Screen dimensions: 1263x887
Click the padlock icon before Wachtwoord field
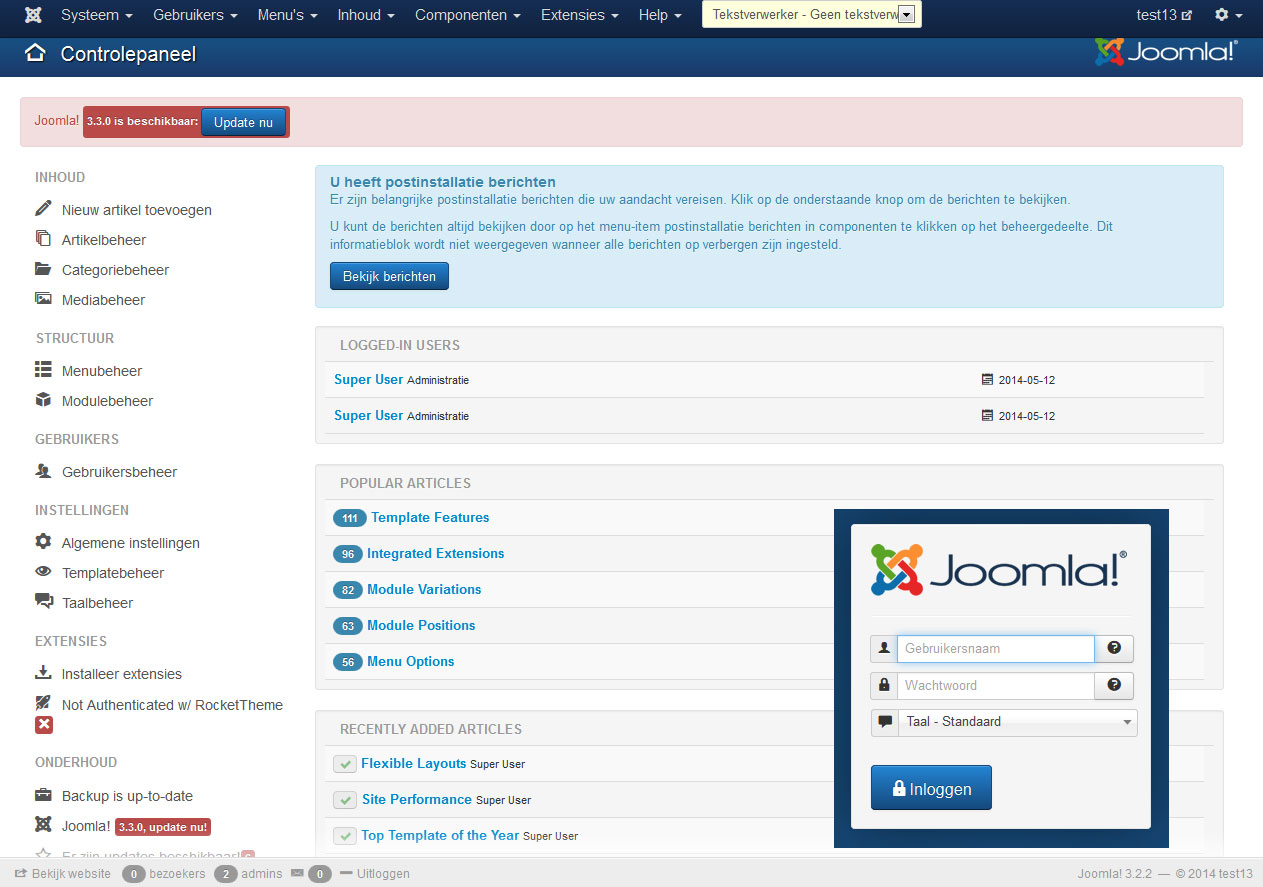pos(884,685)
